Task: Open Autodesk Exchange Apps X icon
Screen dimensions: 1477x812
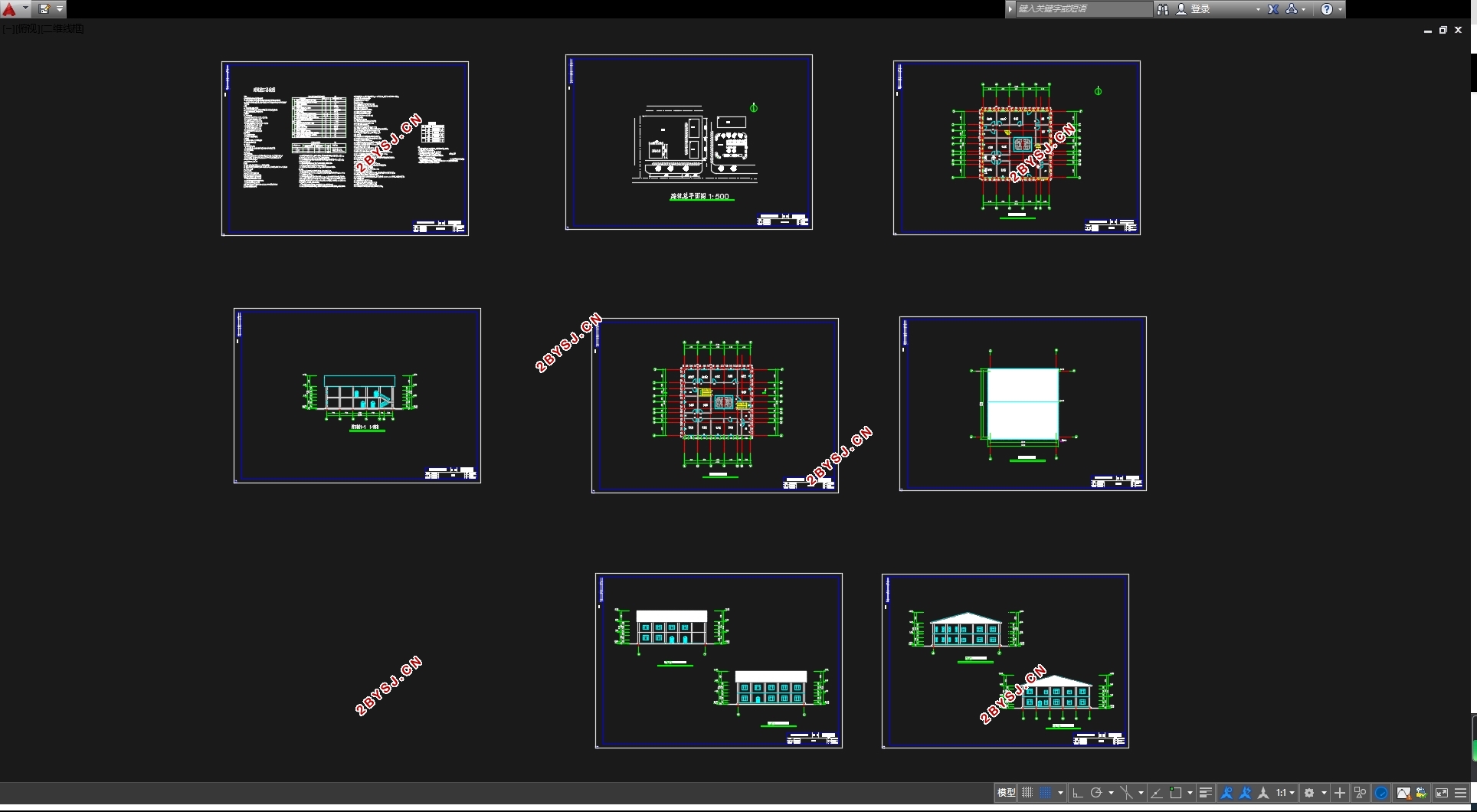Action: point(1273,9)
